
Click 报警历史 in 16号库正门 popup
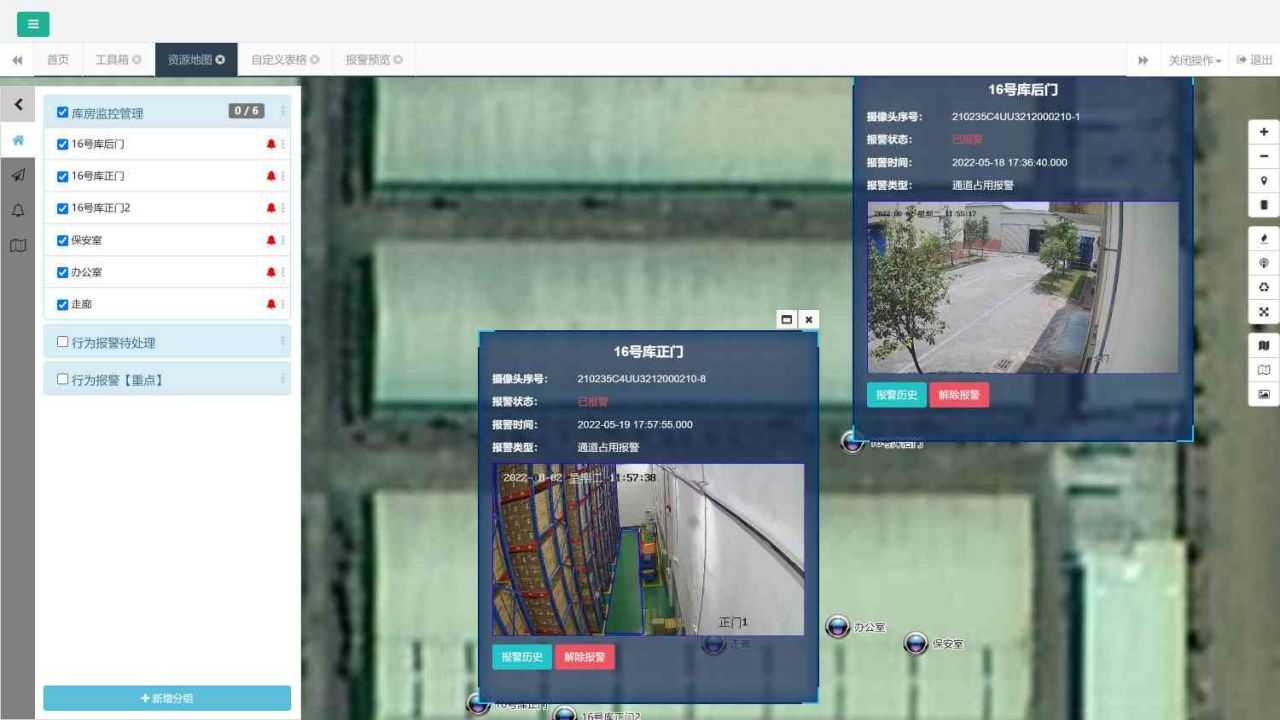[x=522, y=657]
